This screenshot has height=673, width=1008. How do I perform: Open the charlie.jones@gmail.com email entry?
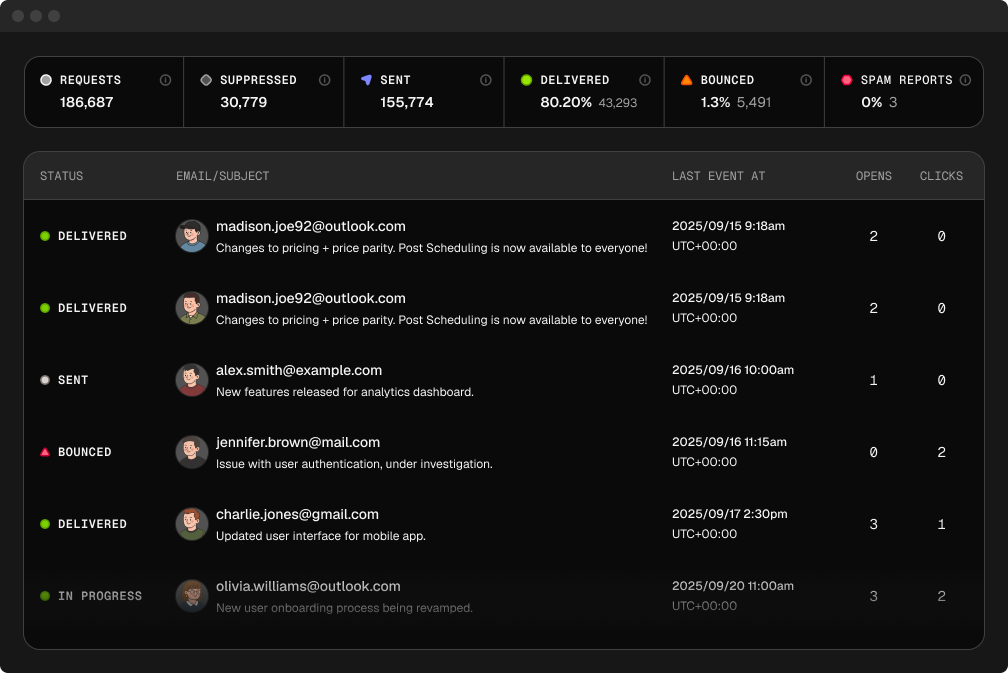pyautogui.click(x=297, y=514)
